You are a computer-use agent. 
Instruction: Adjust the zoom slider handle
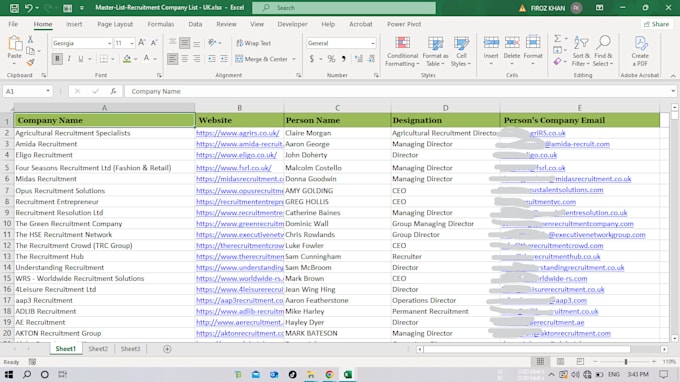pyautogui.click(x=626, y=362)
